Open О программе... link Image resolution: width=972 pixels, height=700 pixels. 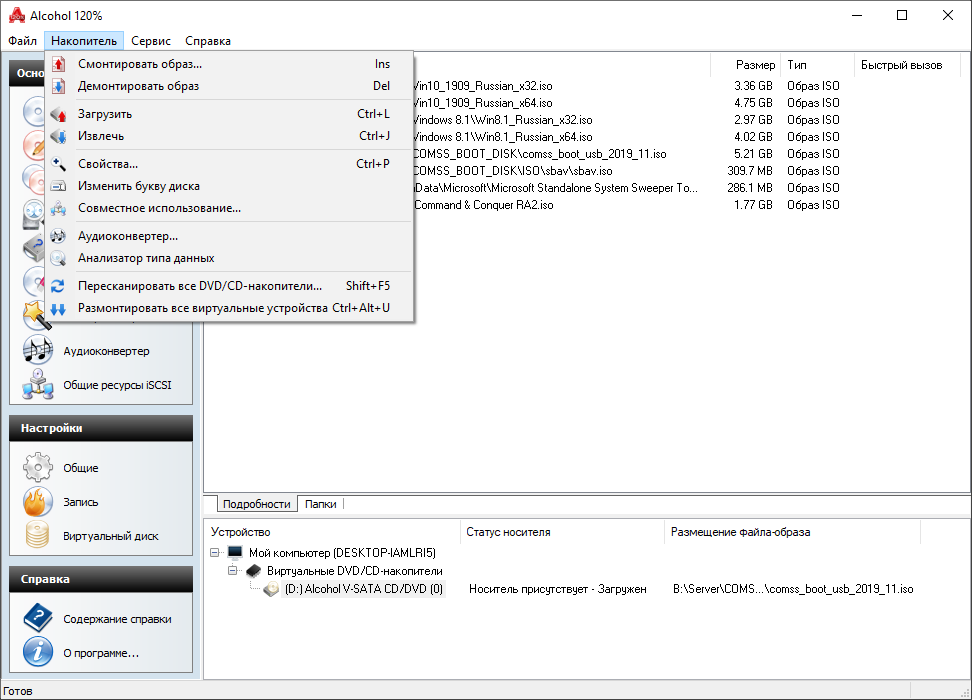[101, 653]
